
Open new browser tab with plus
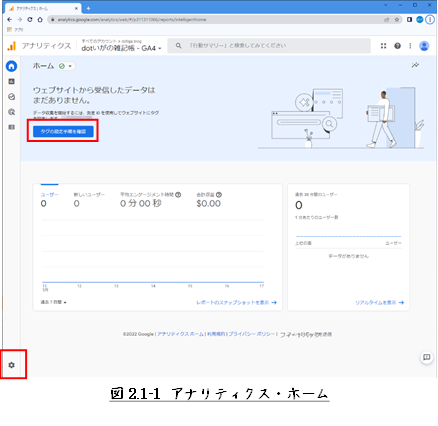tap(88, 8)
